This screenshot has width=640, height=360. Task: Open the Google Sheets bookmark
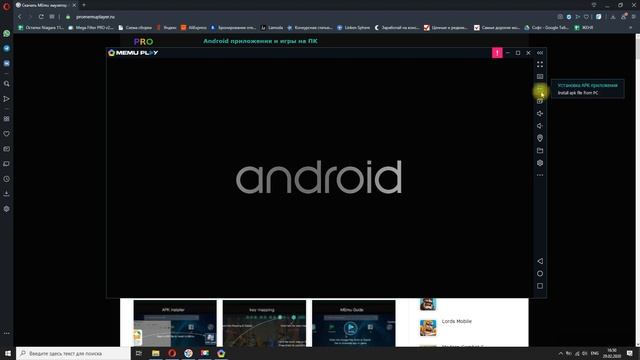pos(546,28)
